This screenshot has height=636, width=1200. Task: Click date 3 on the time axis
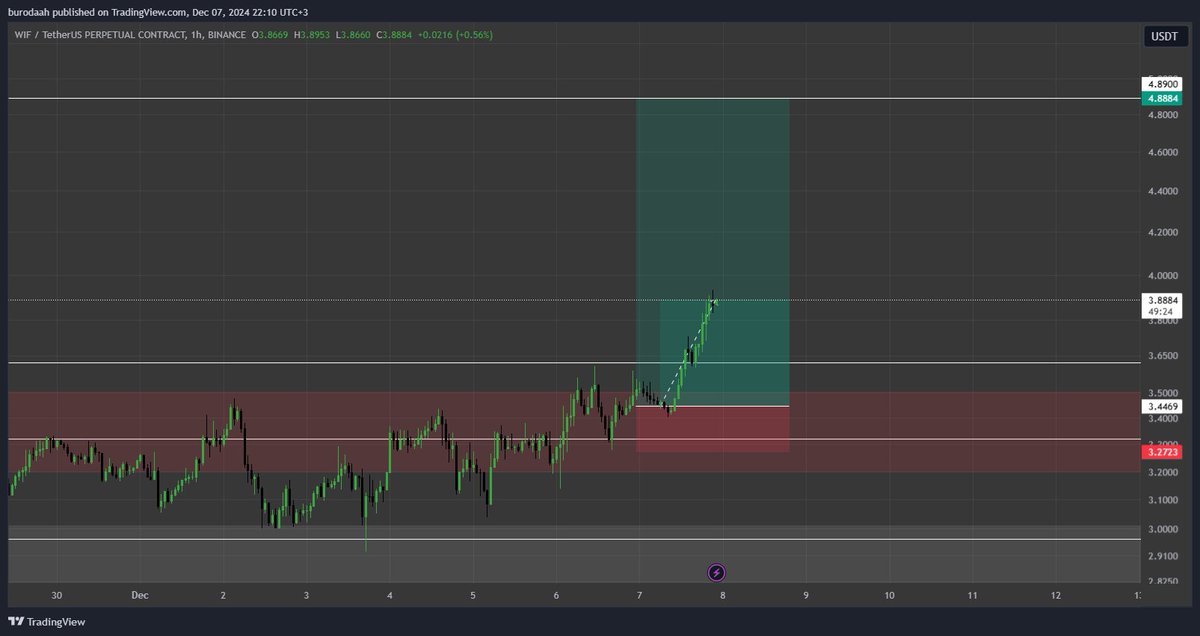coord(306,595)
